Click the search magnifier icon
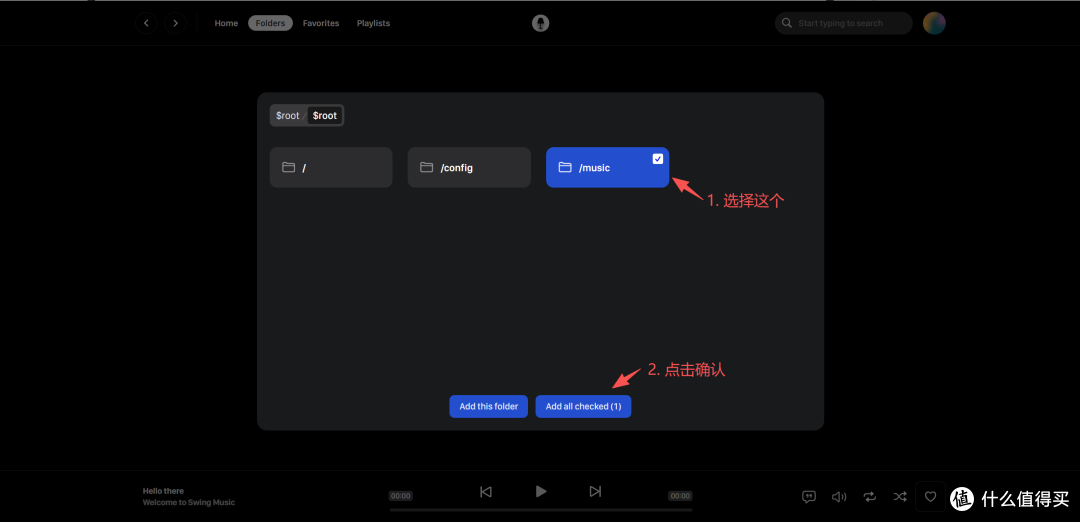Screen dimensions: 1080x522 (x=787, y=23)
